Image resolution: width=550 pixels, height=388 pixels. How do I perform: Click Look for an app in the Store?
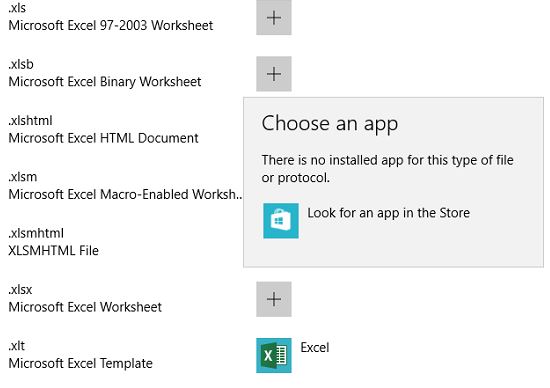coord(389,213)
